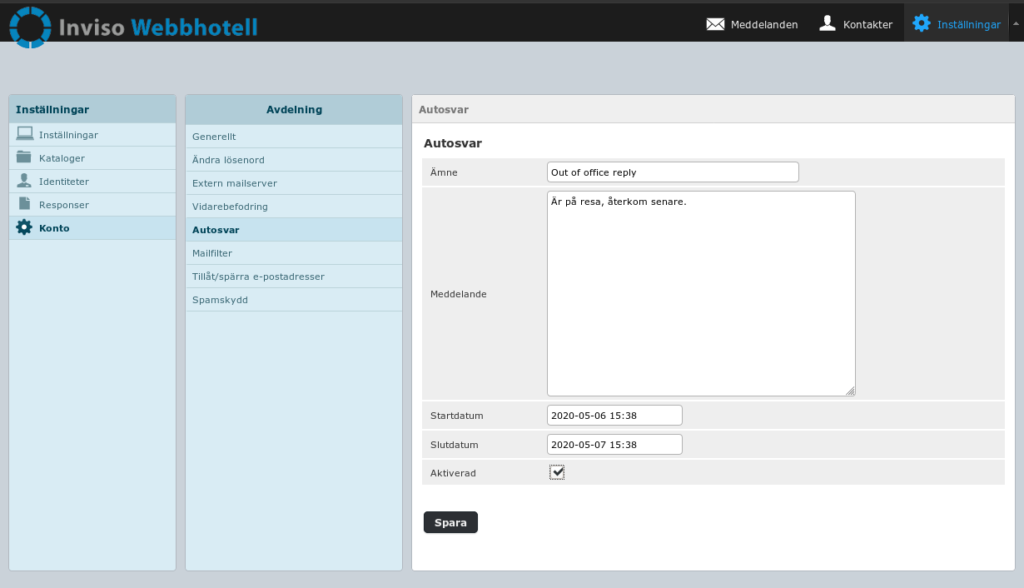This screenshot has width=1024, height=588.
Task: Open Mailfilter settings
Action: pyautogui.click(x=212, y=253)
